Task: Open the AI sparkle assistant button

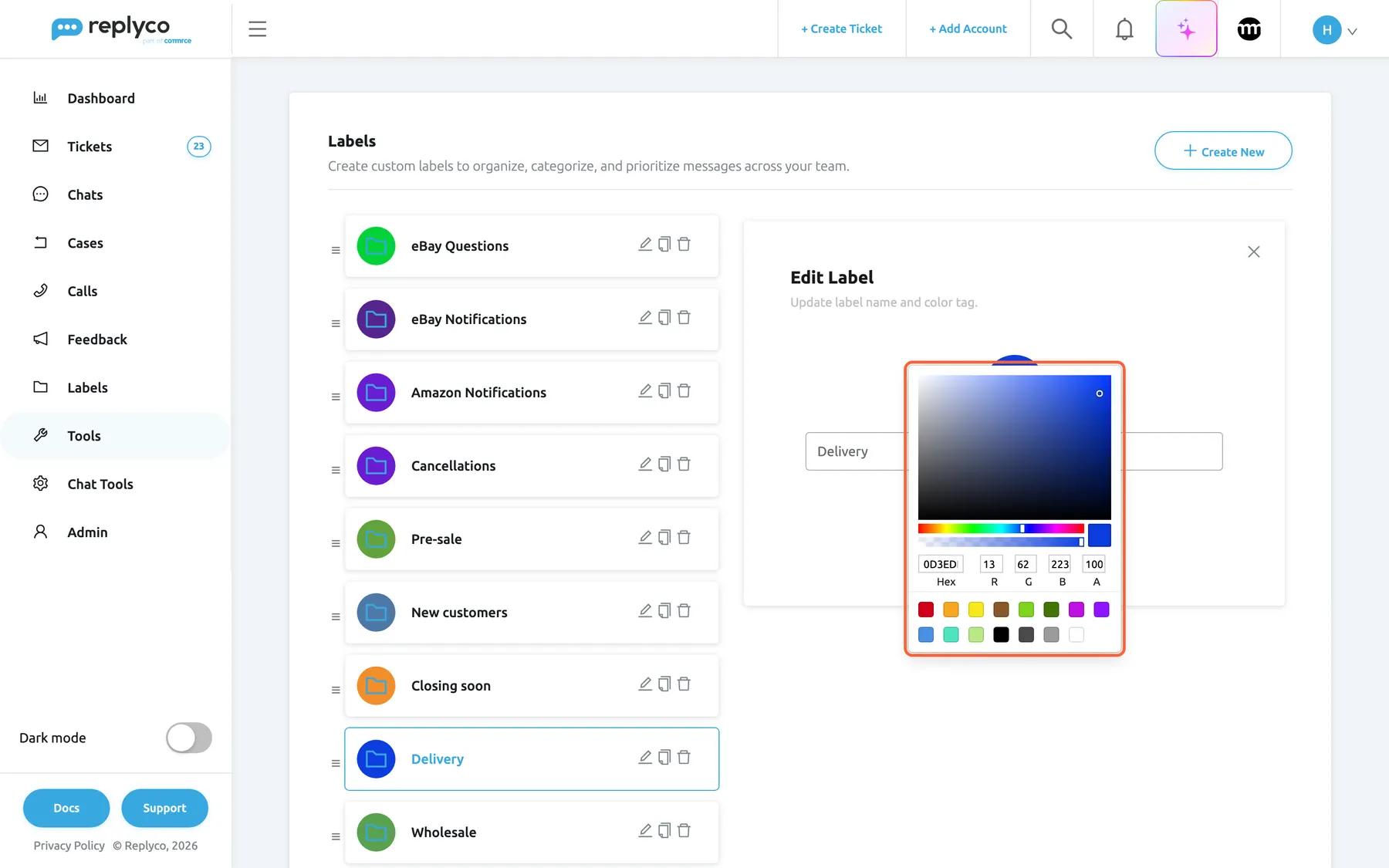Action: tap(1186, 29)
